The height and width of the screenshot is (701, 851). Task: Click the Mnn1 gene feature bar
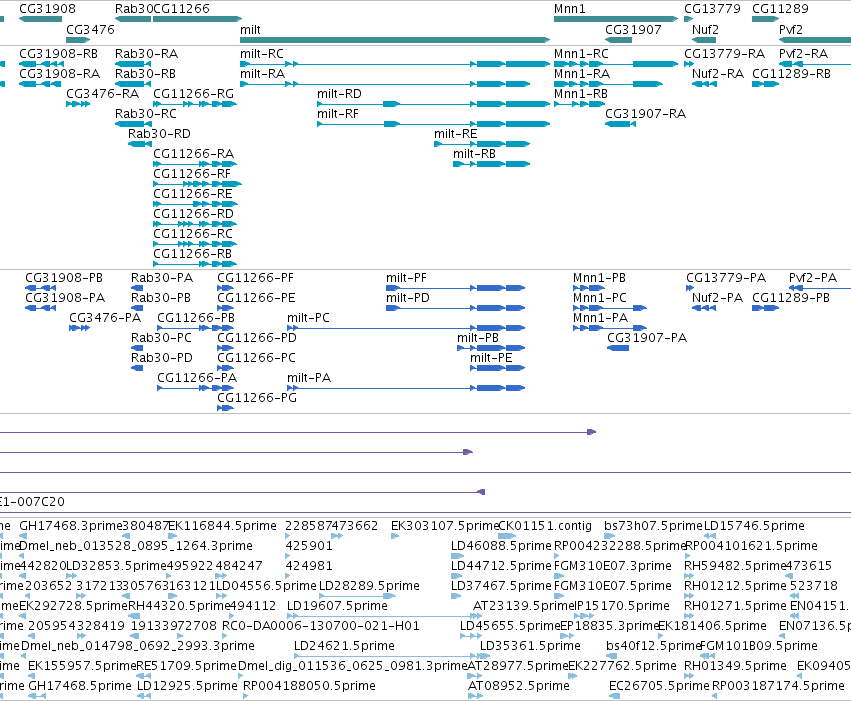[616, 19]
